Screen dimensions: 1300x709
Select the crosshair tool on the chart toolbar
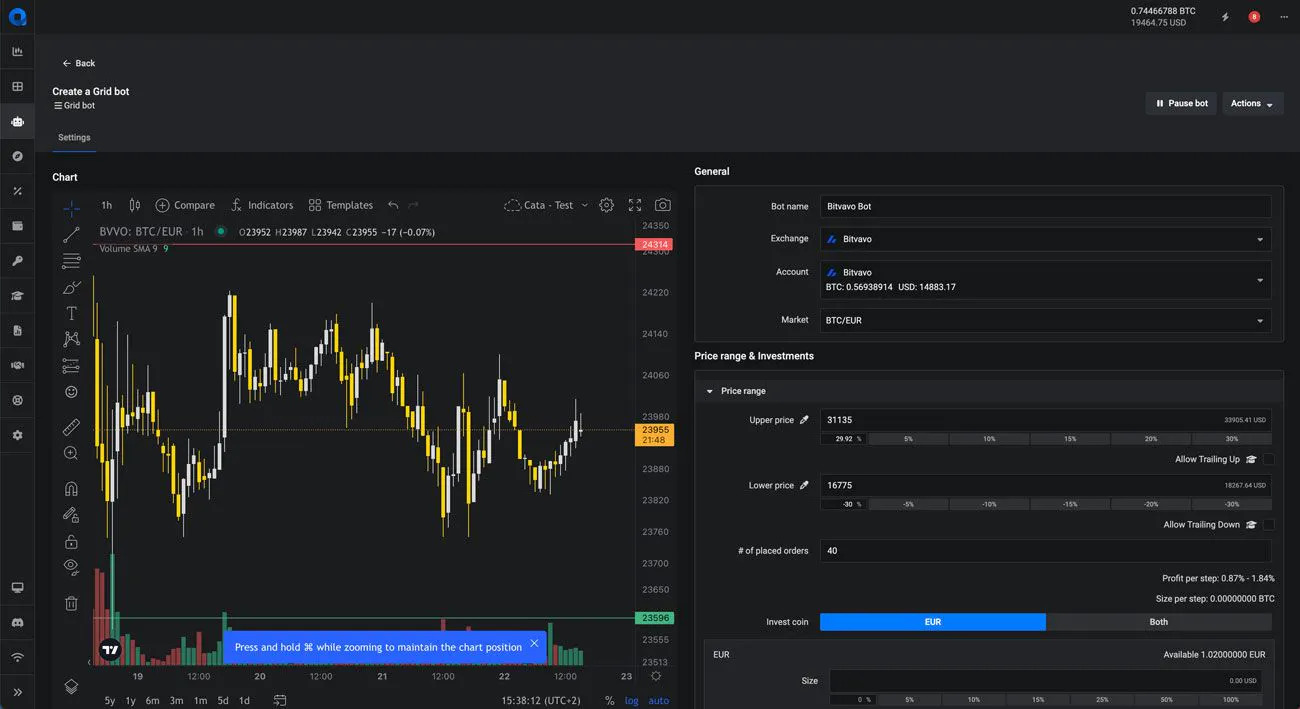[x=70, y=208]
